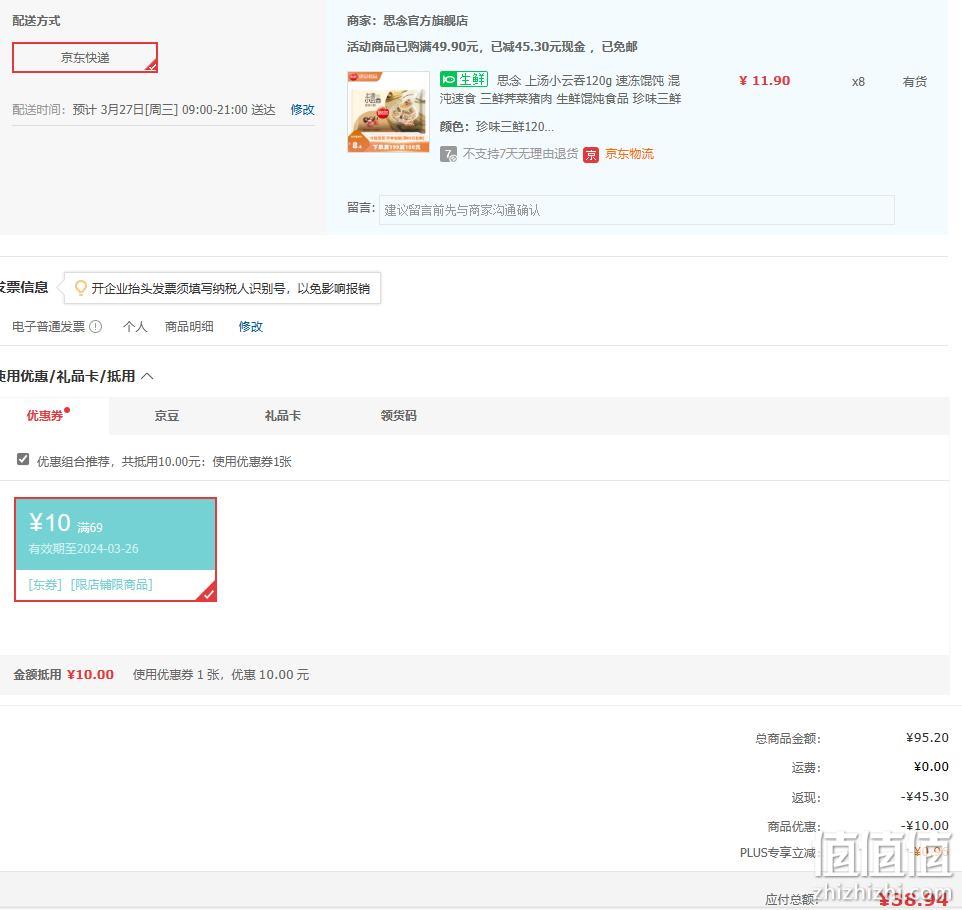Click the ¥ 11.90 product price
Image resolution: width=962 pixels, height=910 pixels.
coord(764,81)
